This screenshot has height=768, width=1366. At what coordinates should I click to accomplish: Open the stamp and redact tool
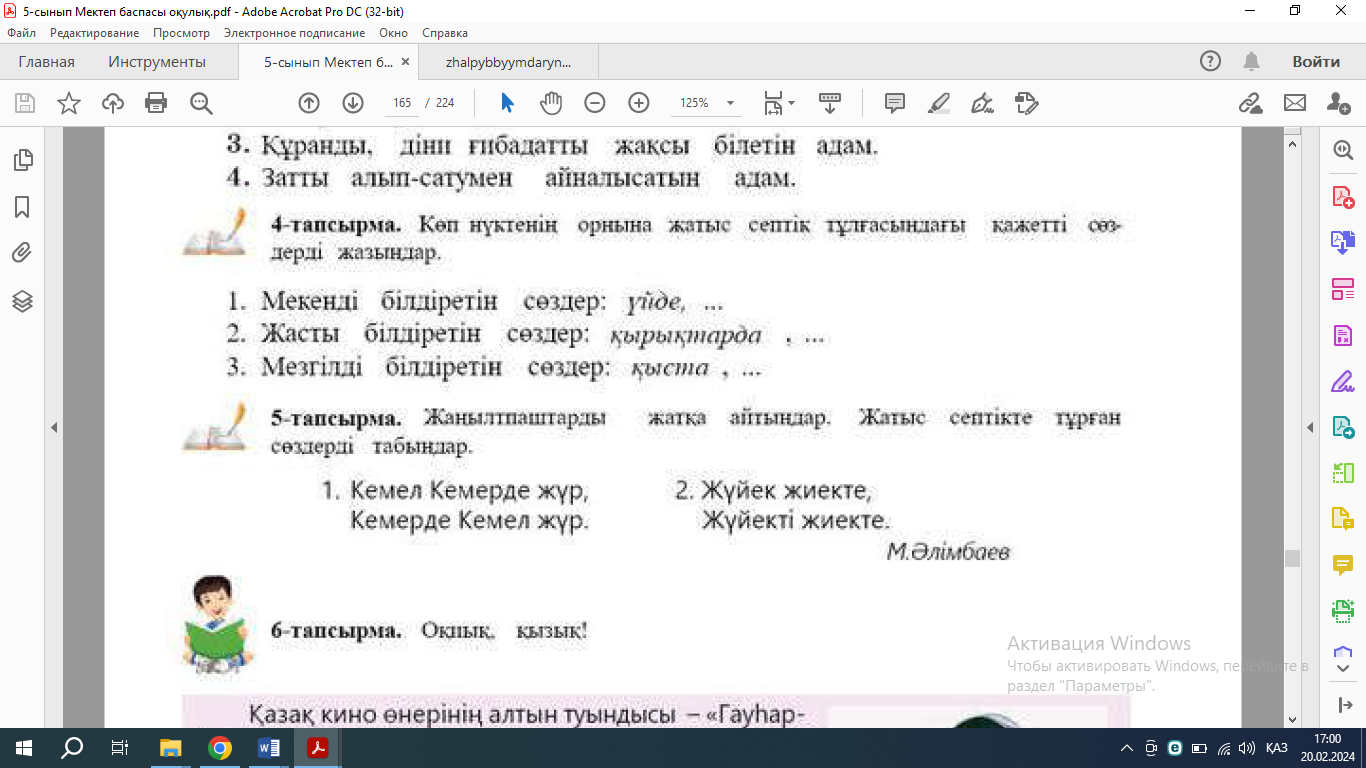coord(1027,103)
